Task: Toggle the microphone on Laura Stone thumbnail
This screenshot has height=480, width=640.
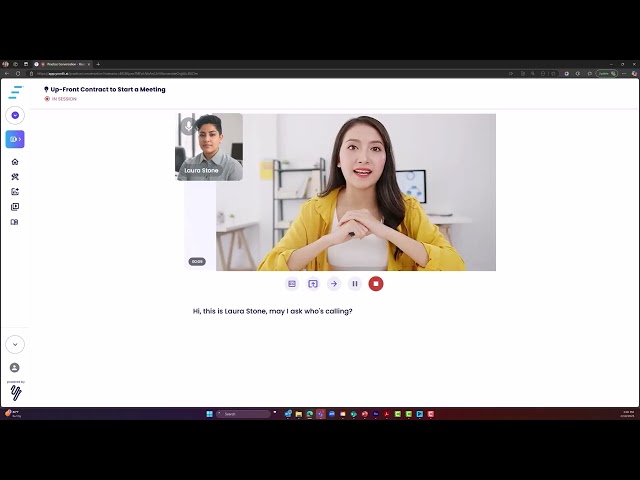Action: 188,125
